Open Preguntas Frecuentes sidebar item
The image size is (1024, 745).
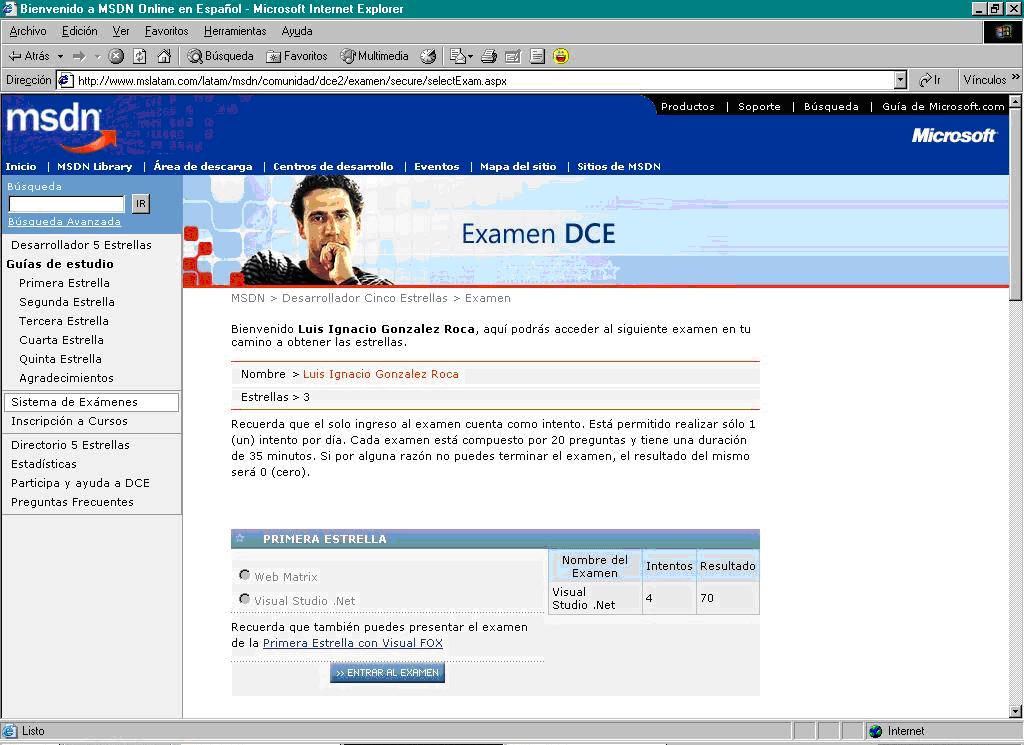point(72,502)
